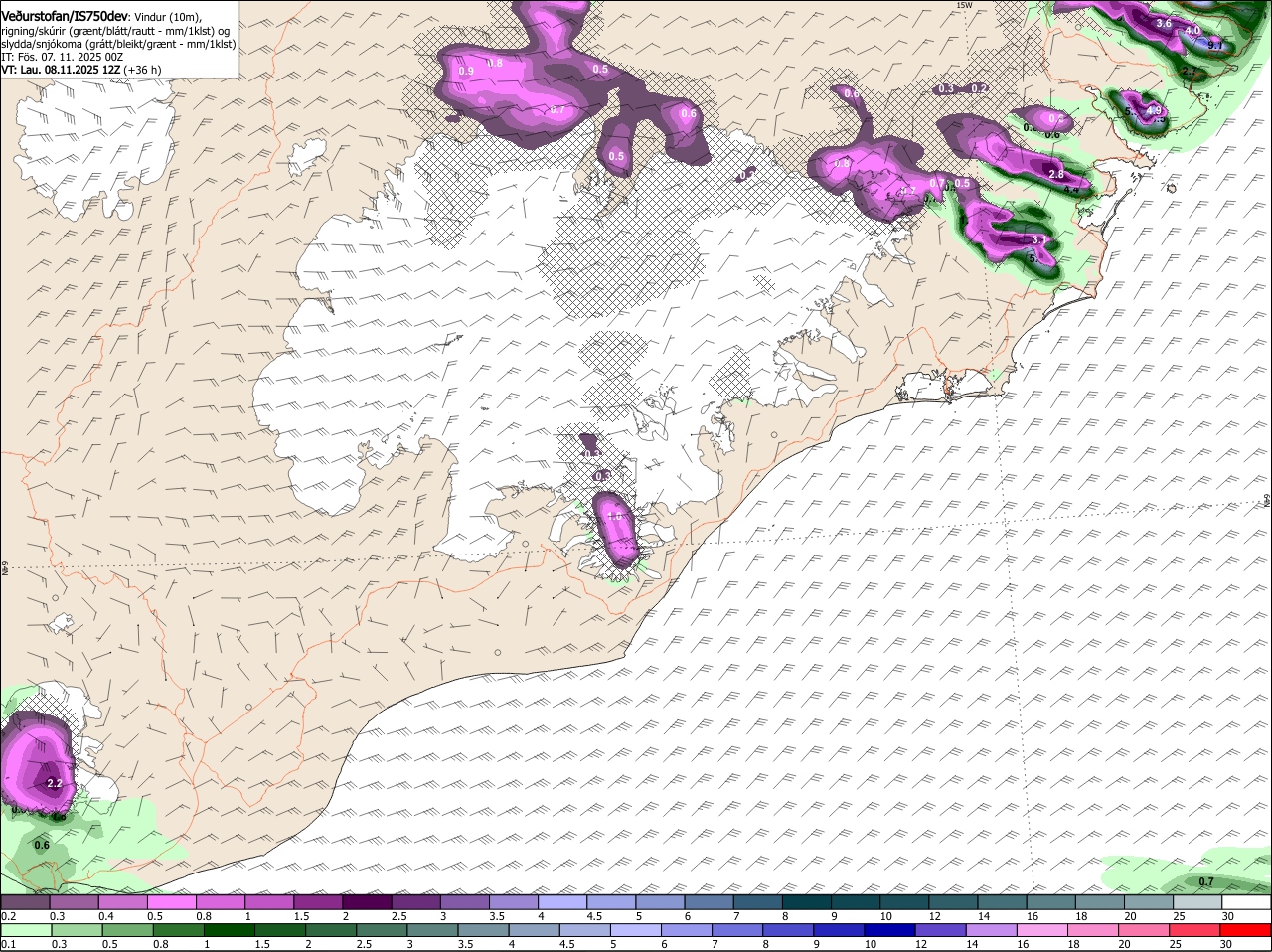Click the 4.9 snowfall value
This screenshot has width=1272, height=952.
click(x=1154, y=110)
